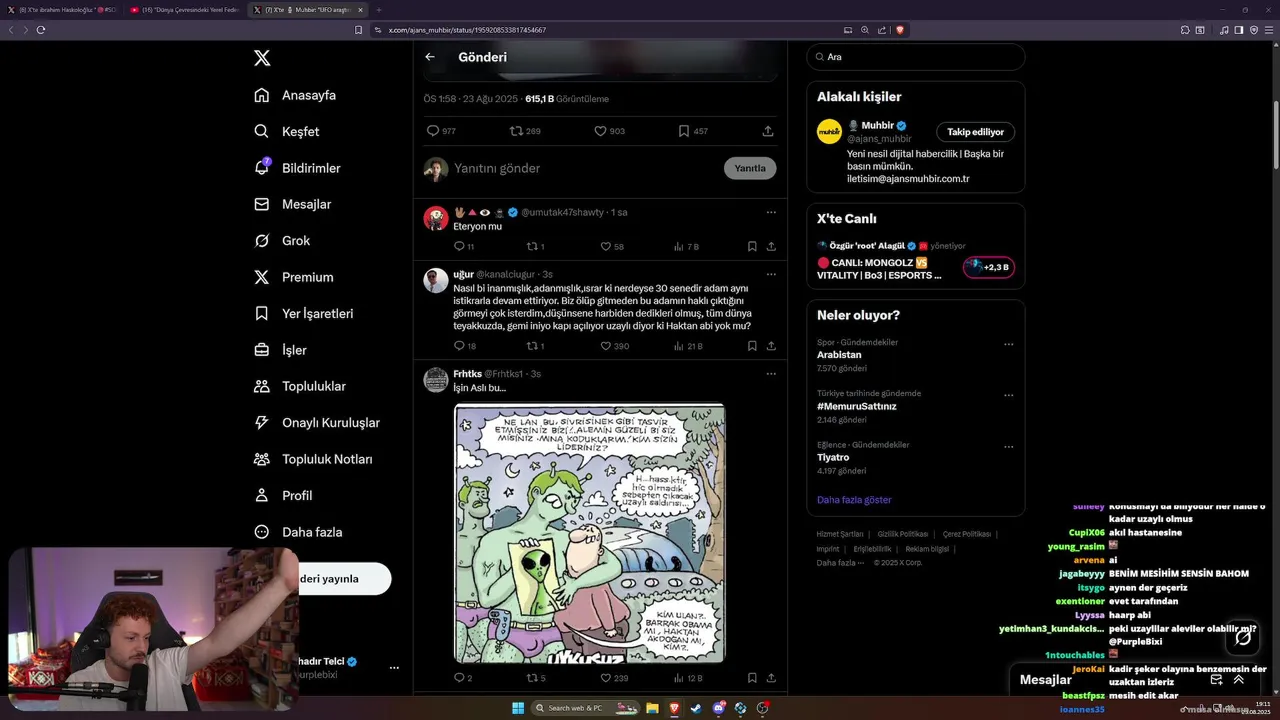Image resolution: width=1280 pixels, height=720 pixels.
Task: Open İşler in the sidebar
Action: pyautogui.click(x=280, y=350)
